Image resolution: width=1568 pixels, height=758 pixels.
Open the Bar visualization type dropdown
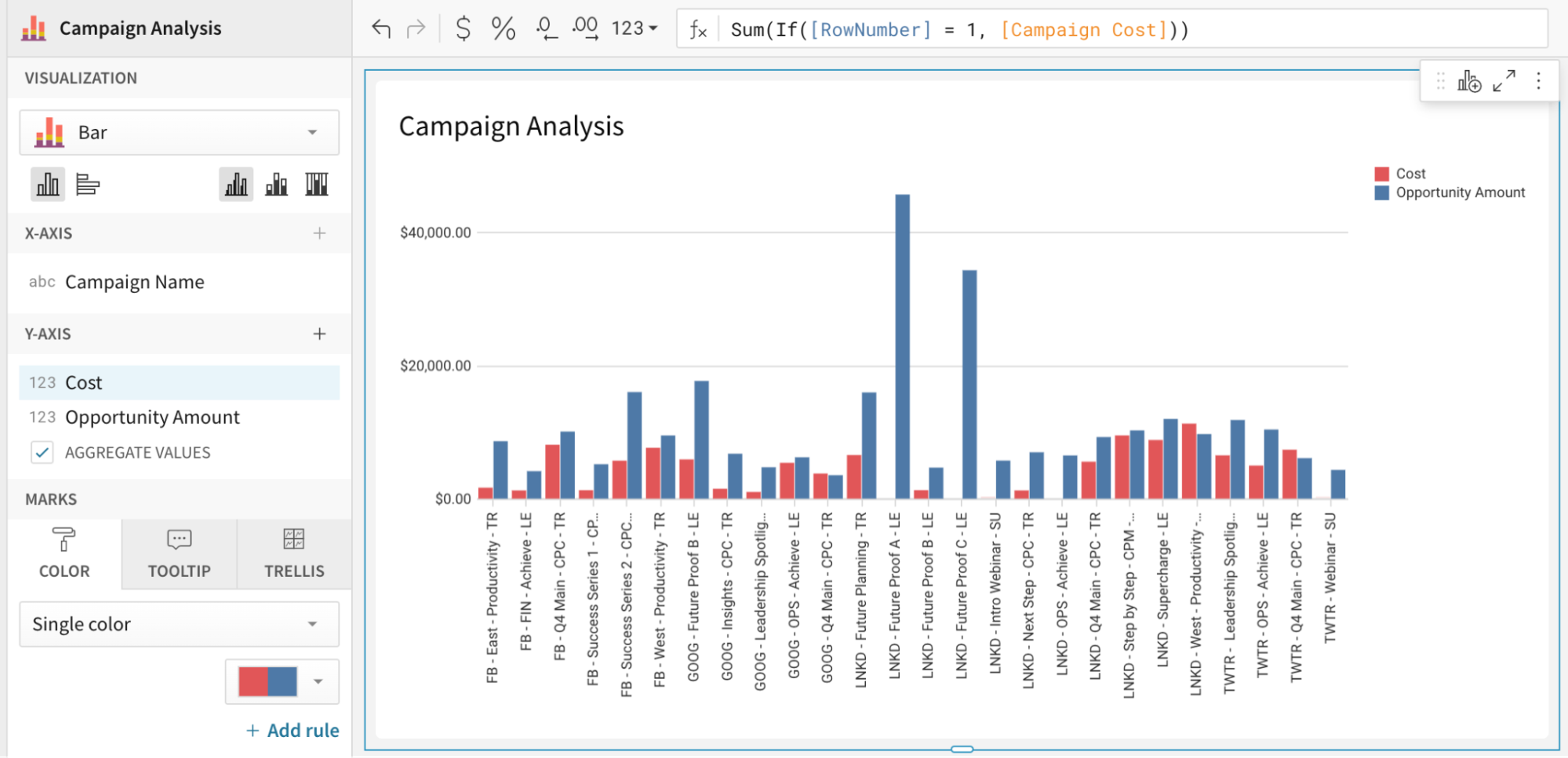pos(179,132)
